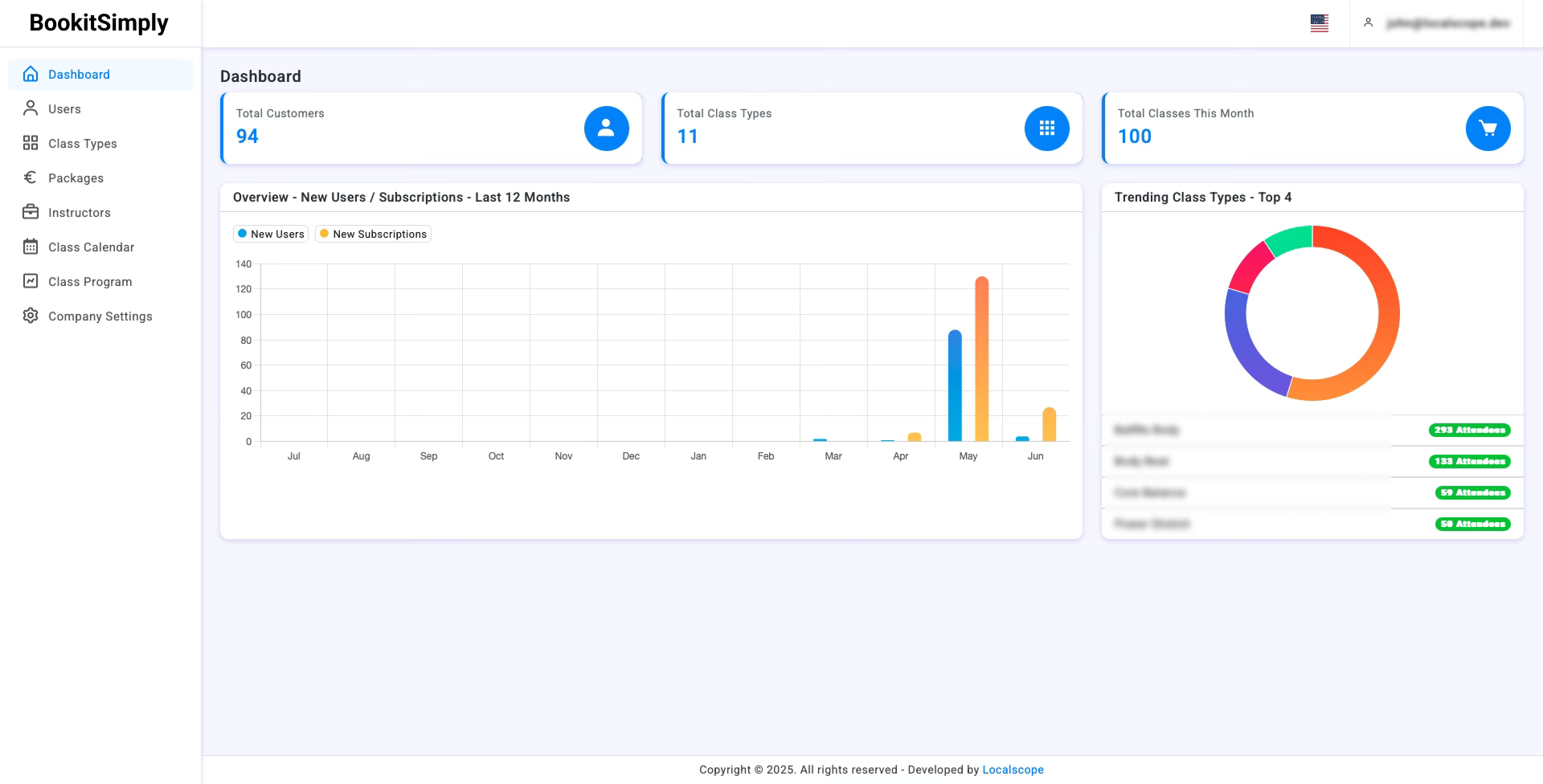Click the BookitSimply logo
Image resolution: width=1543 pixels, height=784 pixels.
coord(99,22)
